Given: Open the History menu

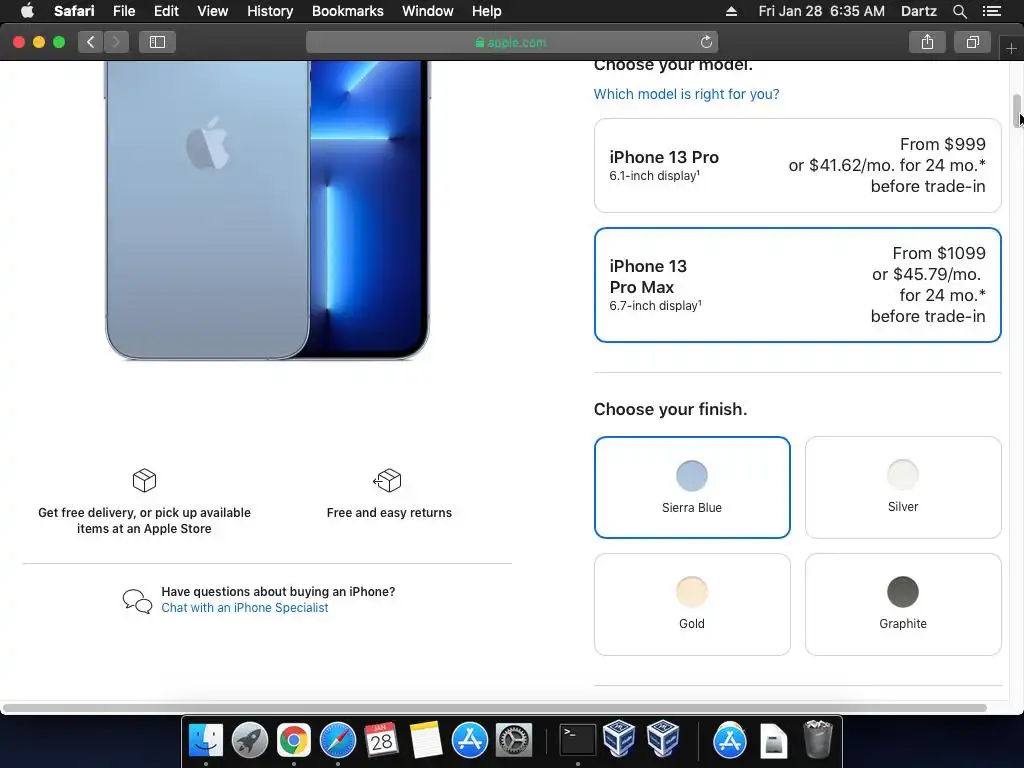Looking at the screenshot, I should 270,11.
